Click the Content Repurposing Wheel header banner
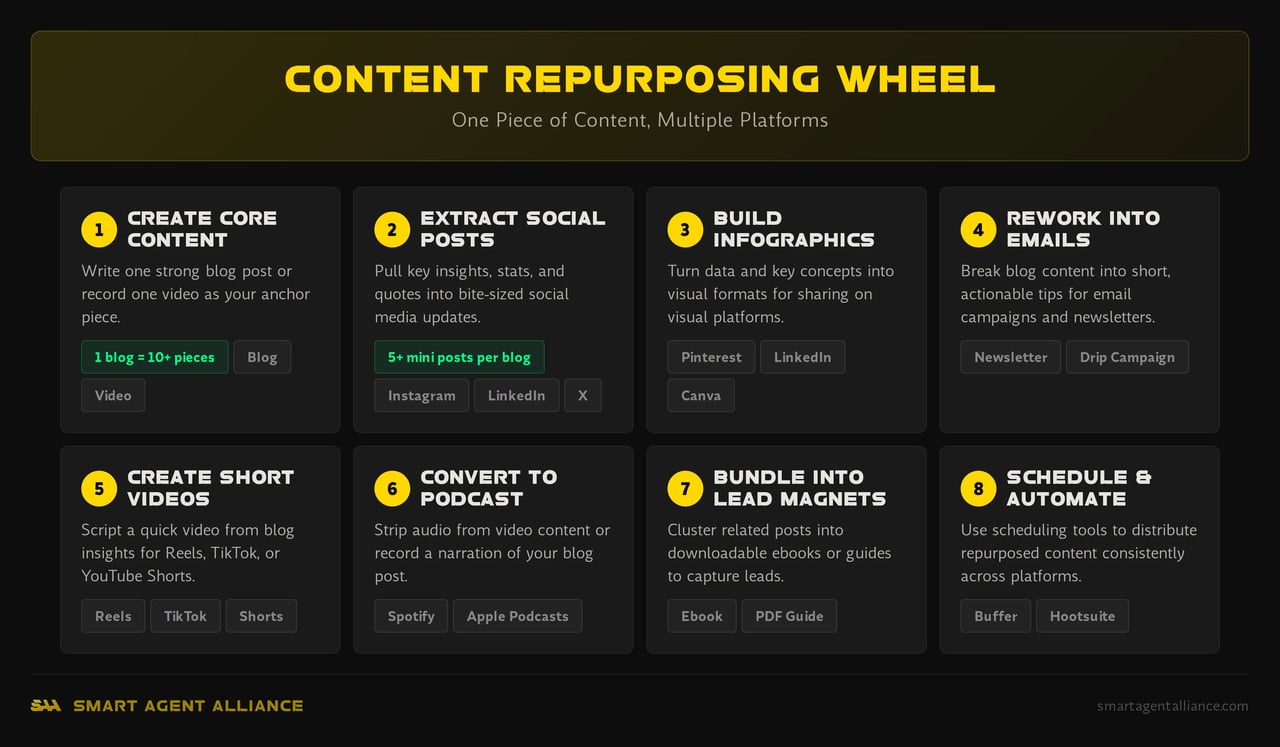Viewport: 1280px width, 747px height. [640, 95]
